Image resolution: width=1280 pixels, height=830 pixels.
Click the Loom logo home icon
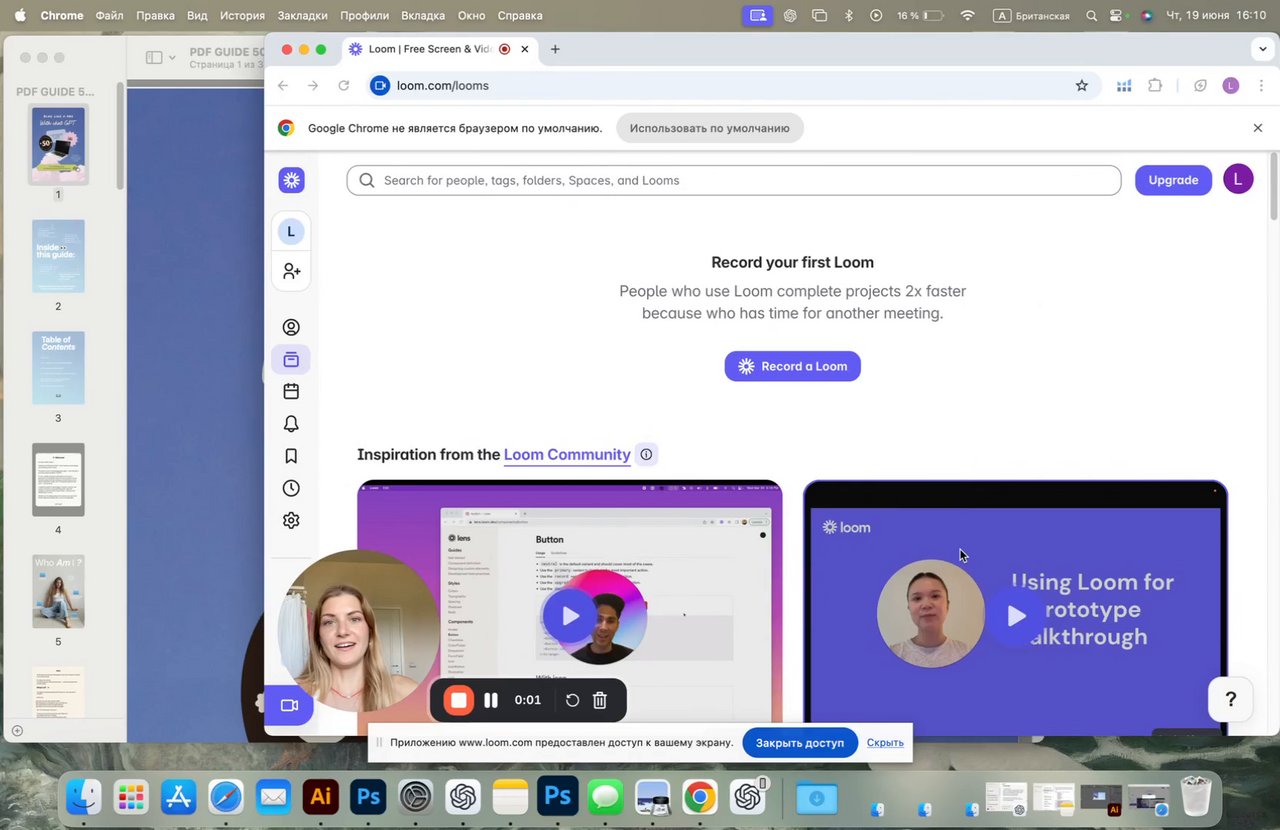(291, 180)
